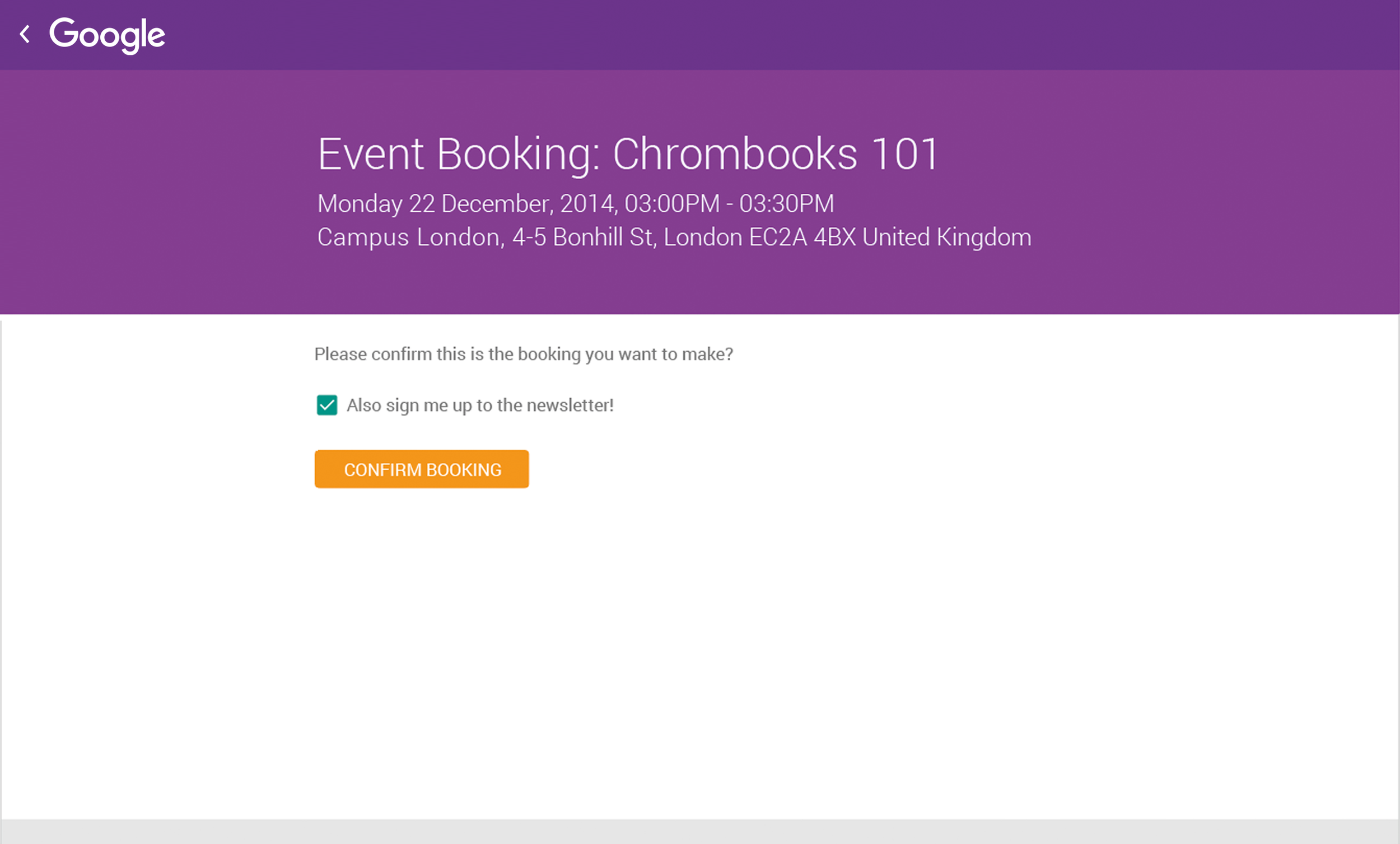Click the back chevron arrow
The width and height of the screenshot is (1400, 844).
point(25,34)
